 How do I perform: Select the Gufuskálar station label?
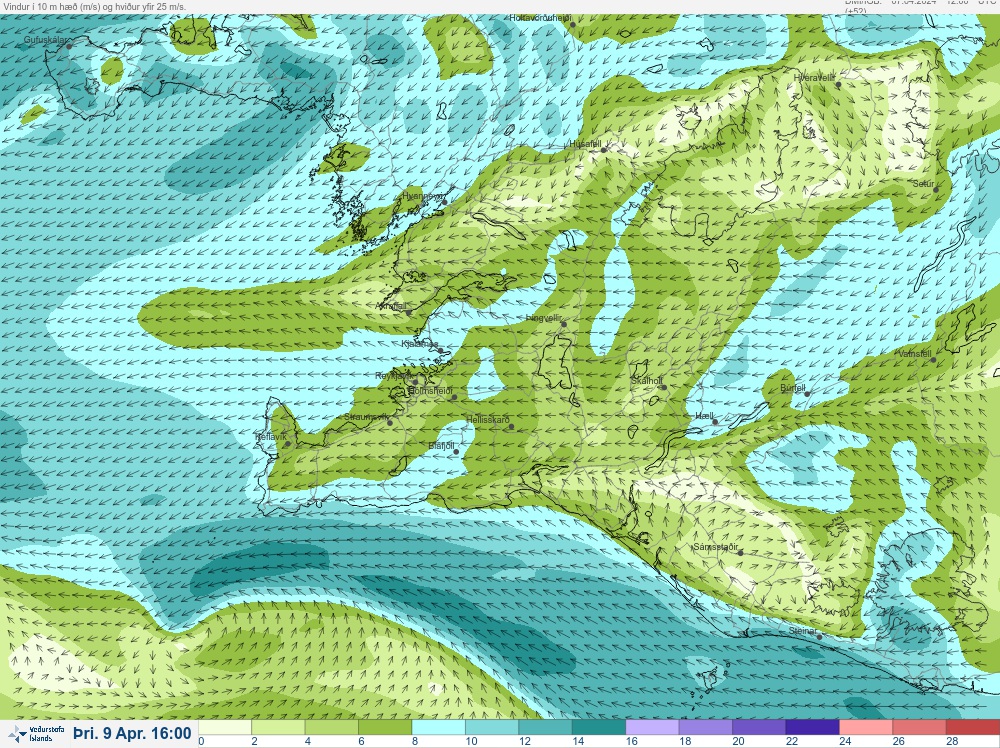[x=45, y=40]
